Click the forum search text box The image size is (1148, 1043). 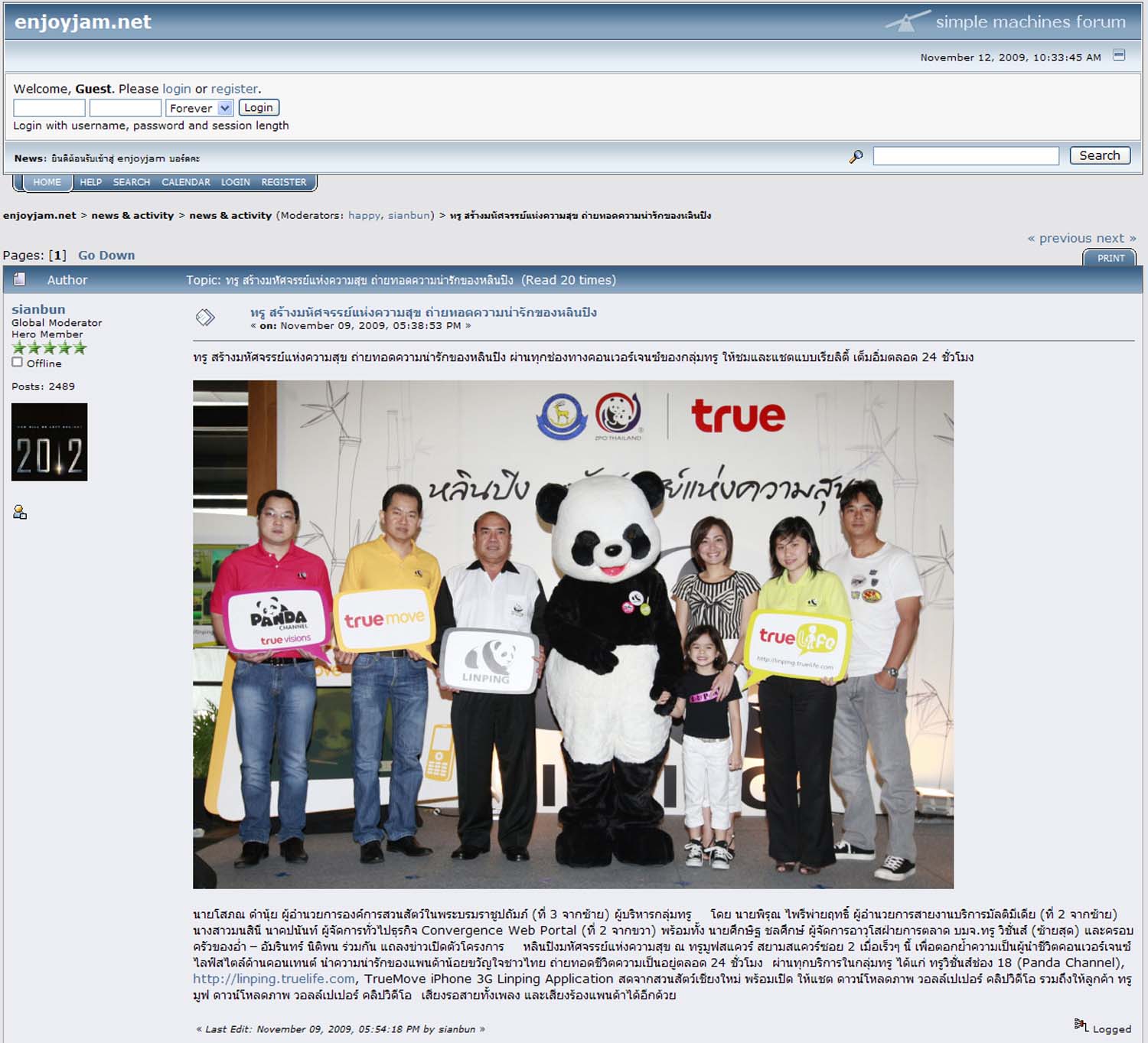point(966,156)
